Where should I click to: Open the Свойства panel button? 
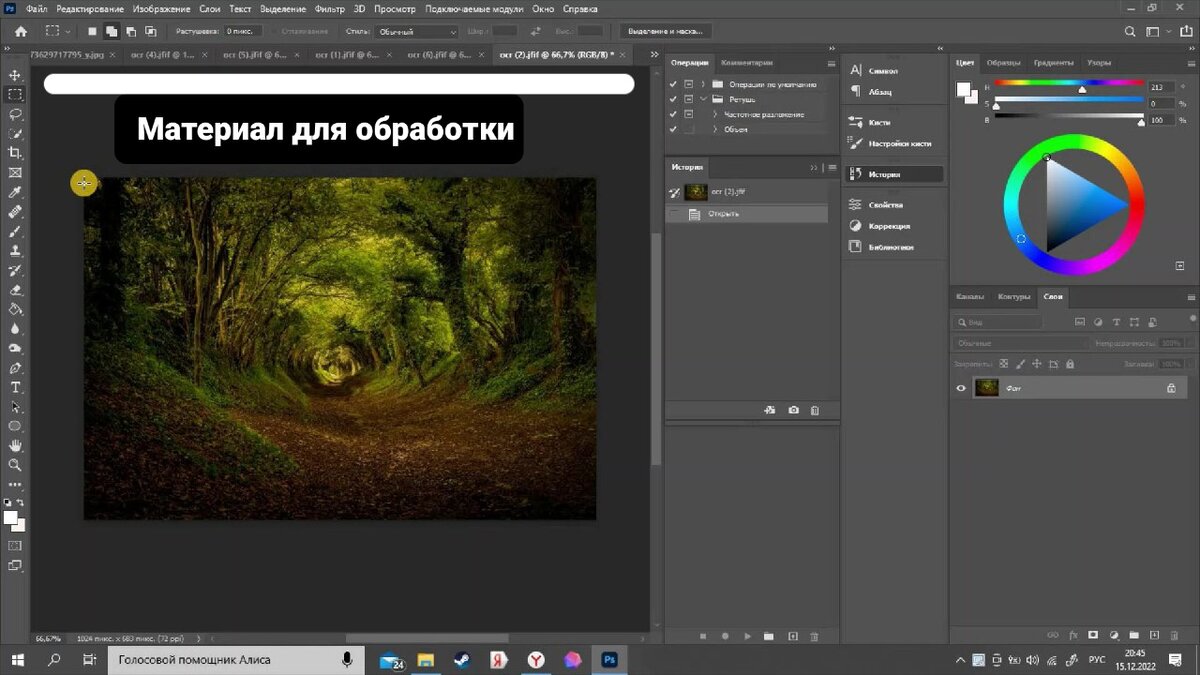(885, 204)
